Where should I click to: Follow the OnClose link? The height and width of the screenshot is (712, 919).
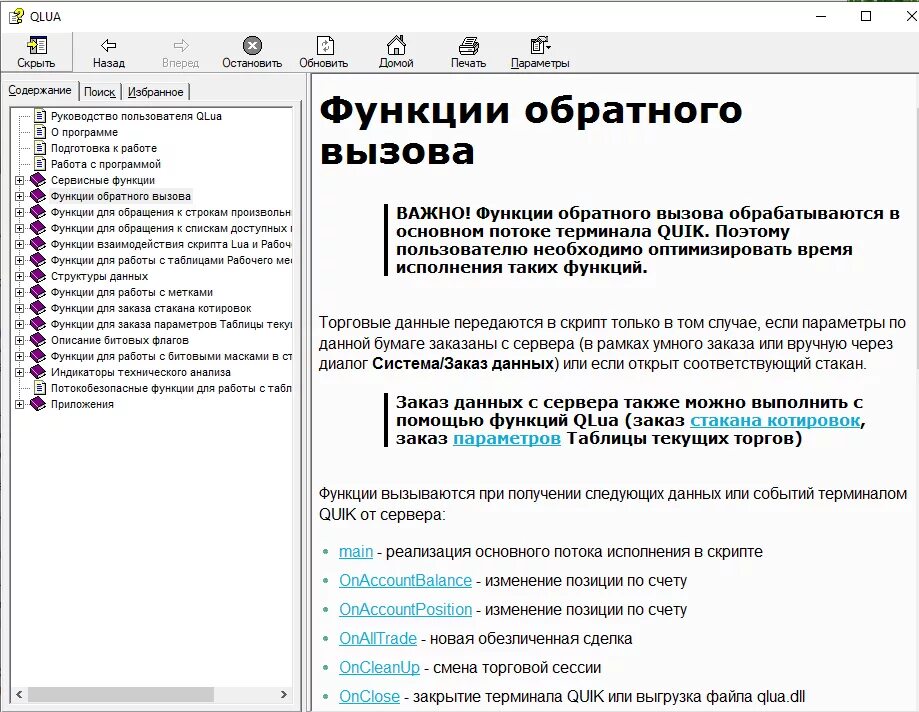369,697
